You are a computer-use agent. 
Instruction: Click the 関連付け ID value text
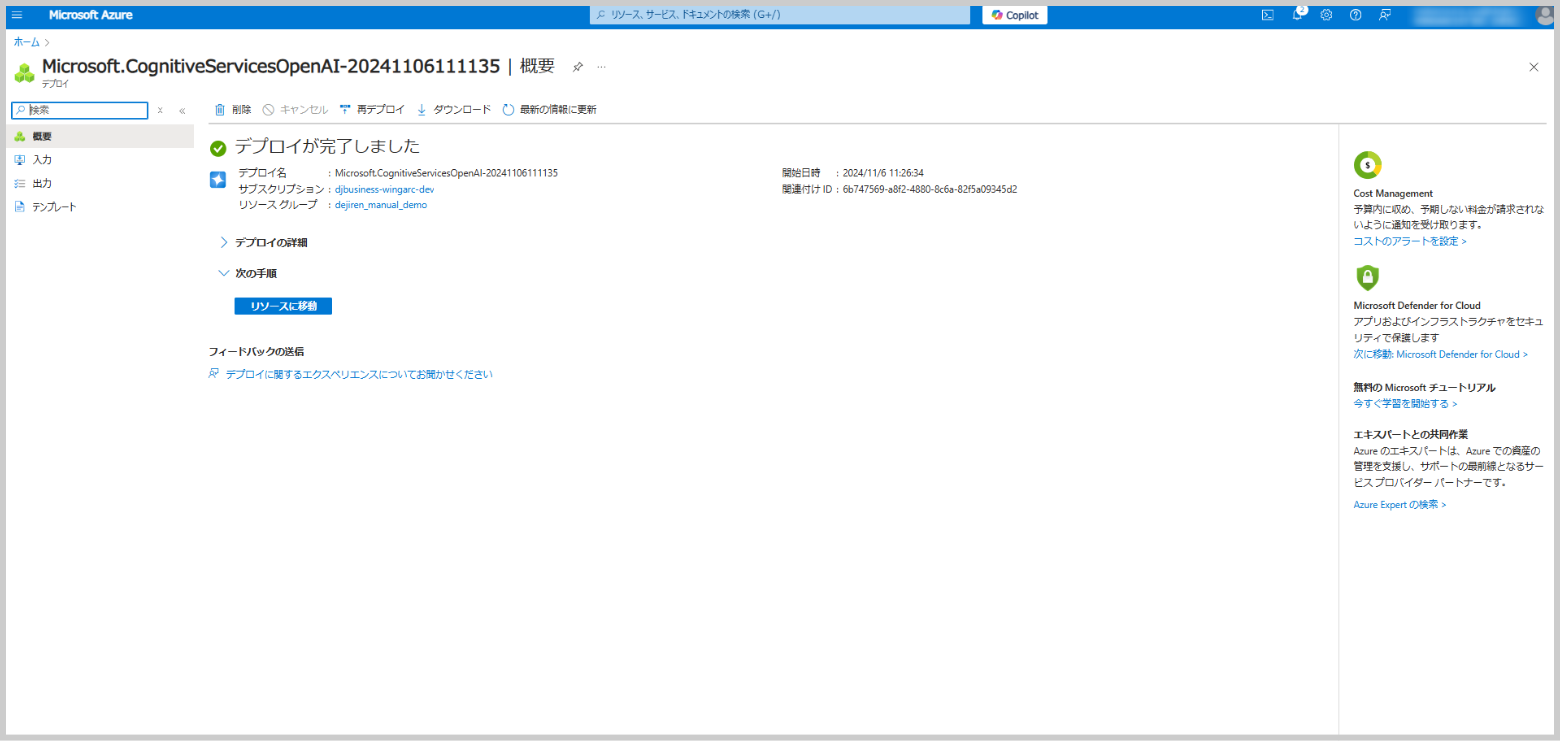[930, 189]
